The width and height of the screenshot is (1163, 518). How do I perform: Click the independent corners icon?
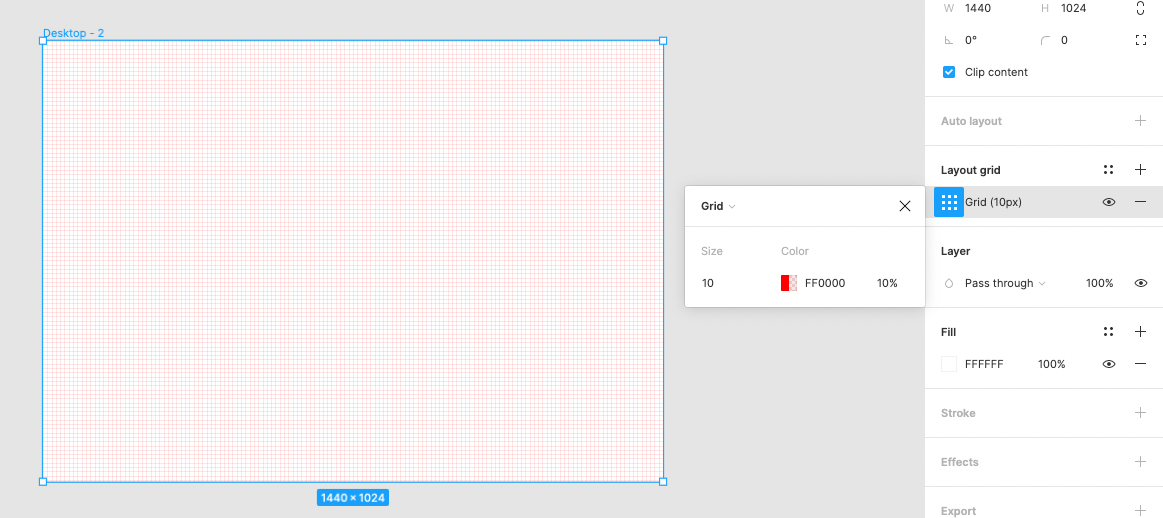[x=1141, y=40]
